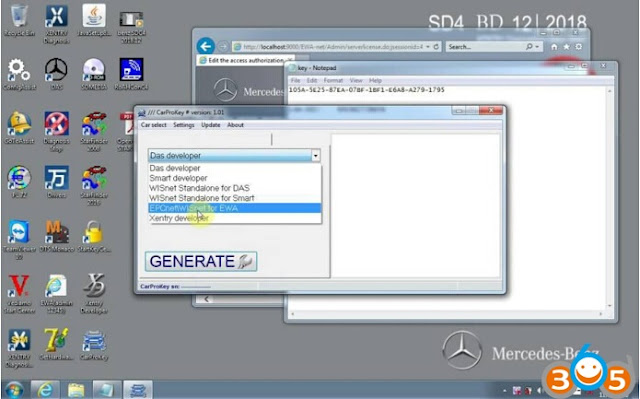The height and width of the screenshot is (399, 640).
Task: Select Xentry developer from the list
Action: (235, 218)
